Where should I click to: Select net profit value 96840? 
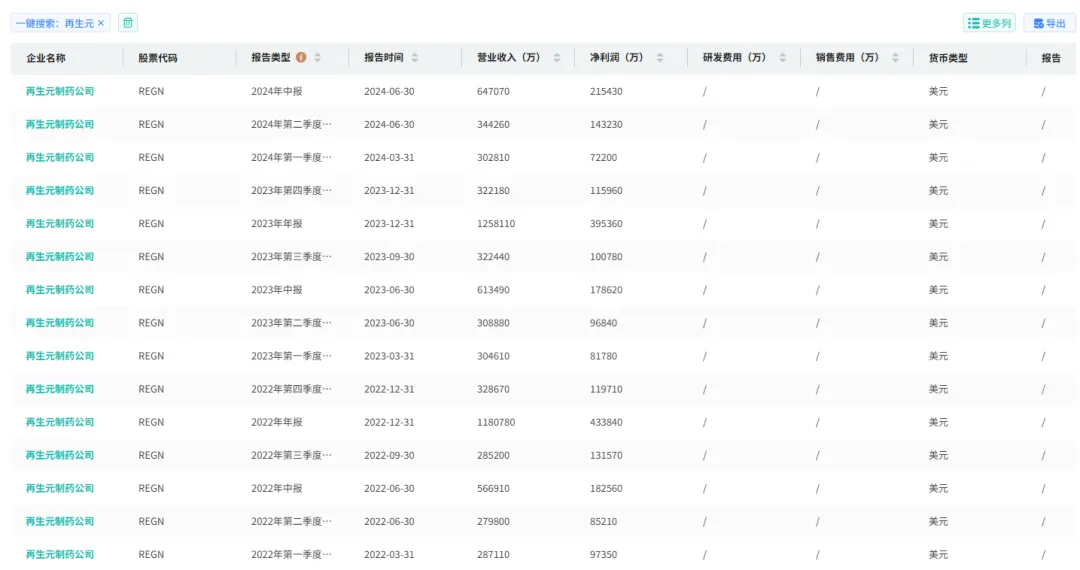pyautogui.click(x=603, y=323)
